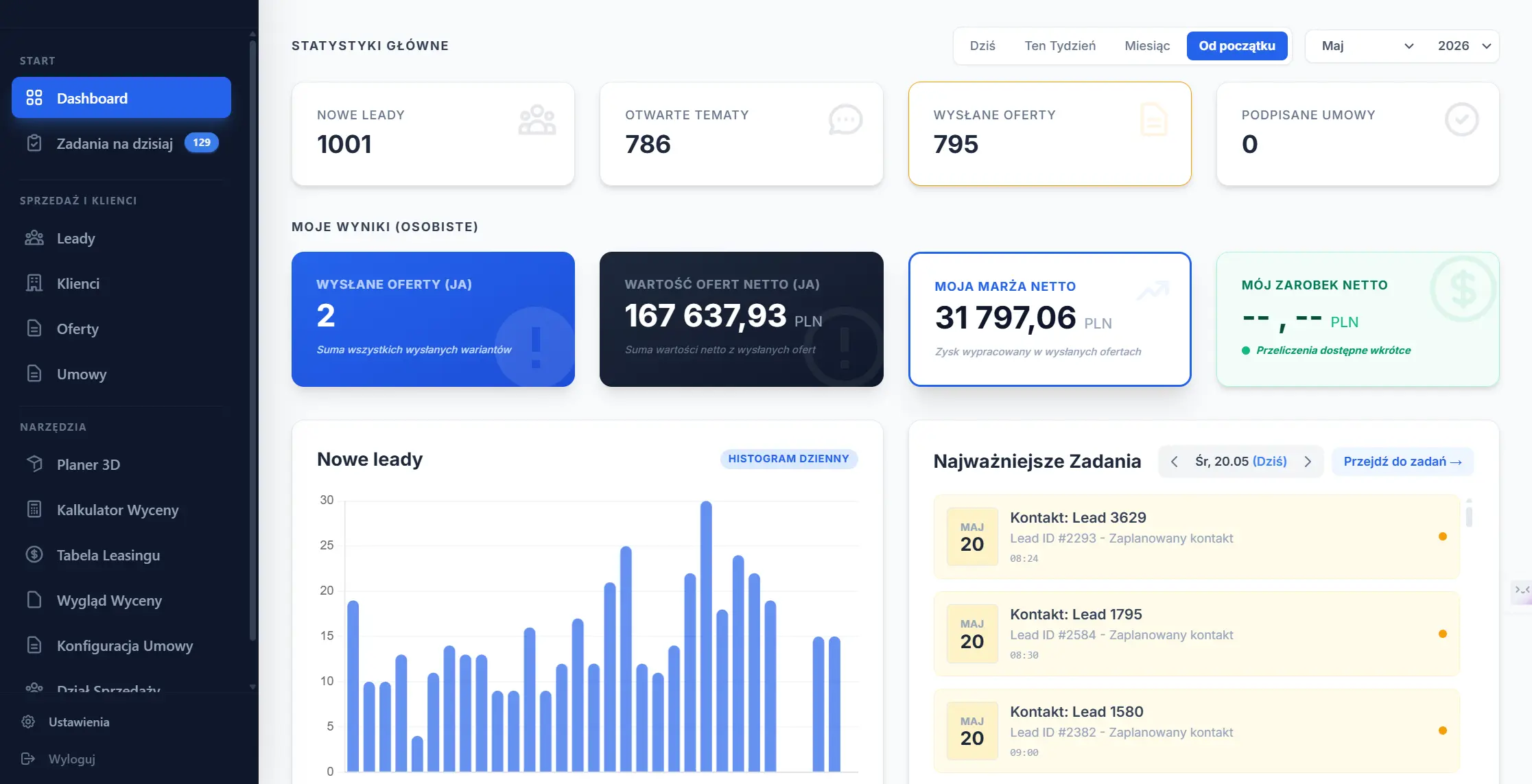Click the Ustawienia gear icon

pyautogui.click(x=28, y=722)
